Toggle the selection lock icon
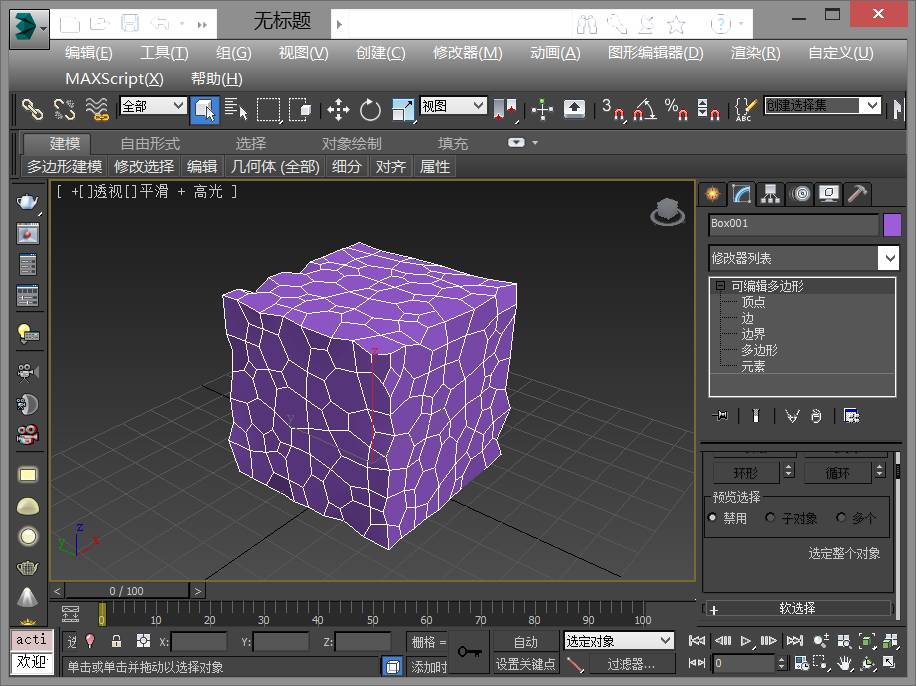 [116, 641]
